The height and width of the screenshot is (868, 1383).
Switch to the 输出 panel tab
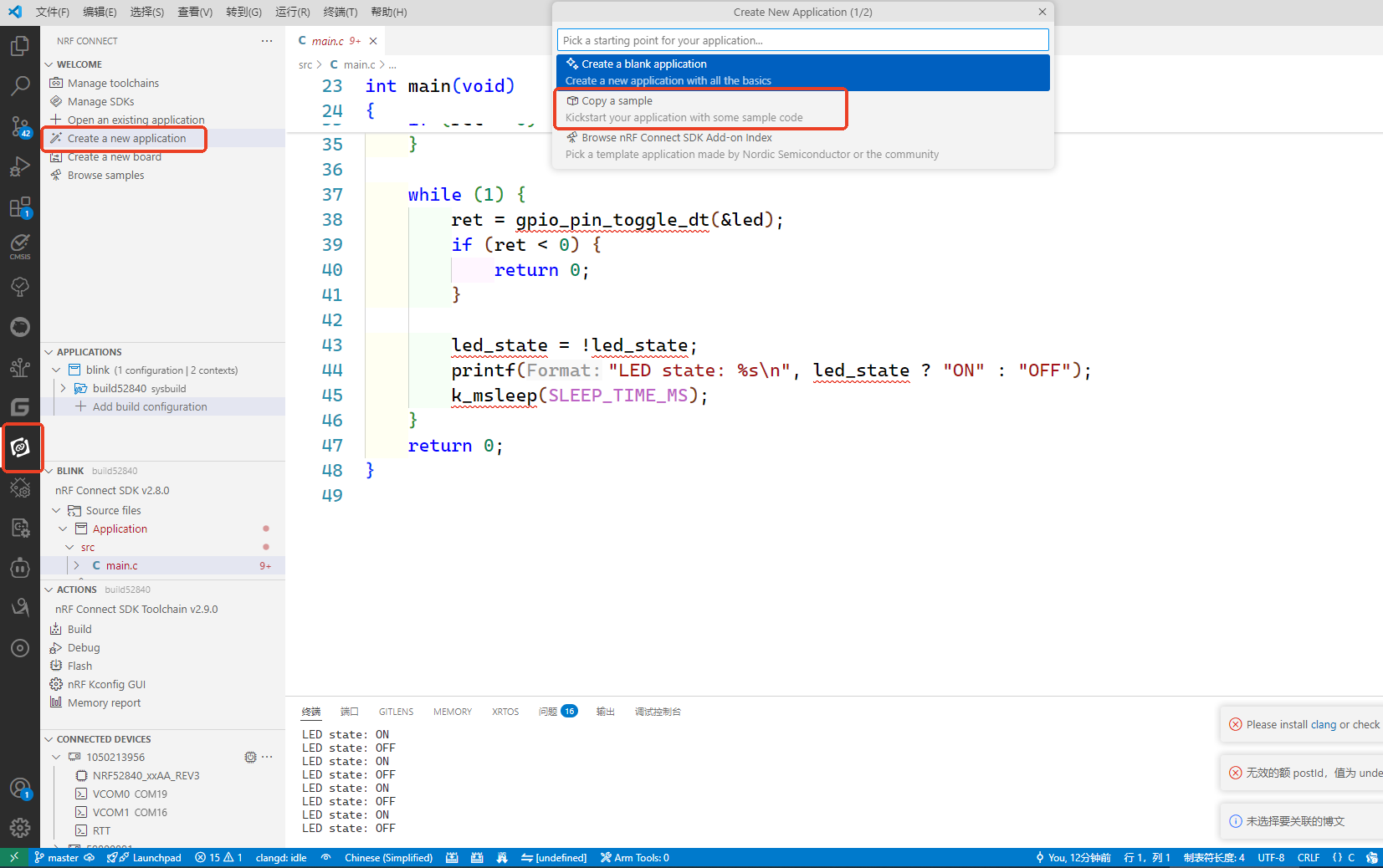coord(606,712)
